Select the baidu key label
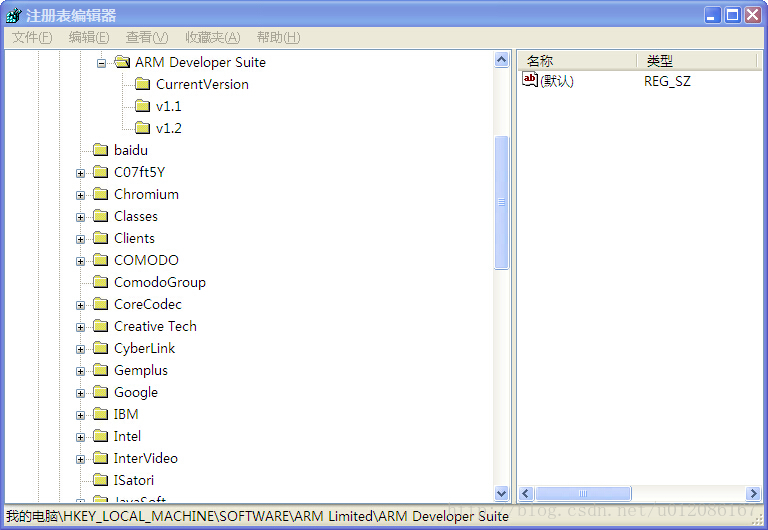Viewport: 768px width, 530px height. 131,150
